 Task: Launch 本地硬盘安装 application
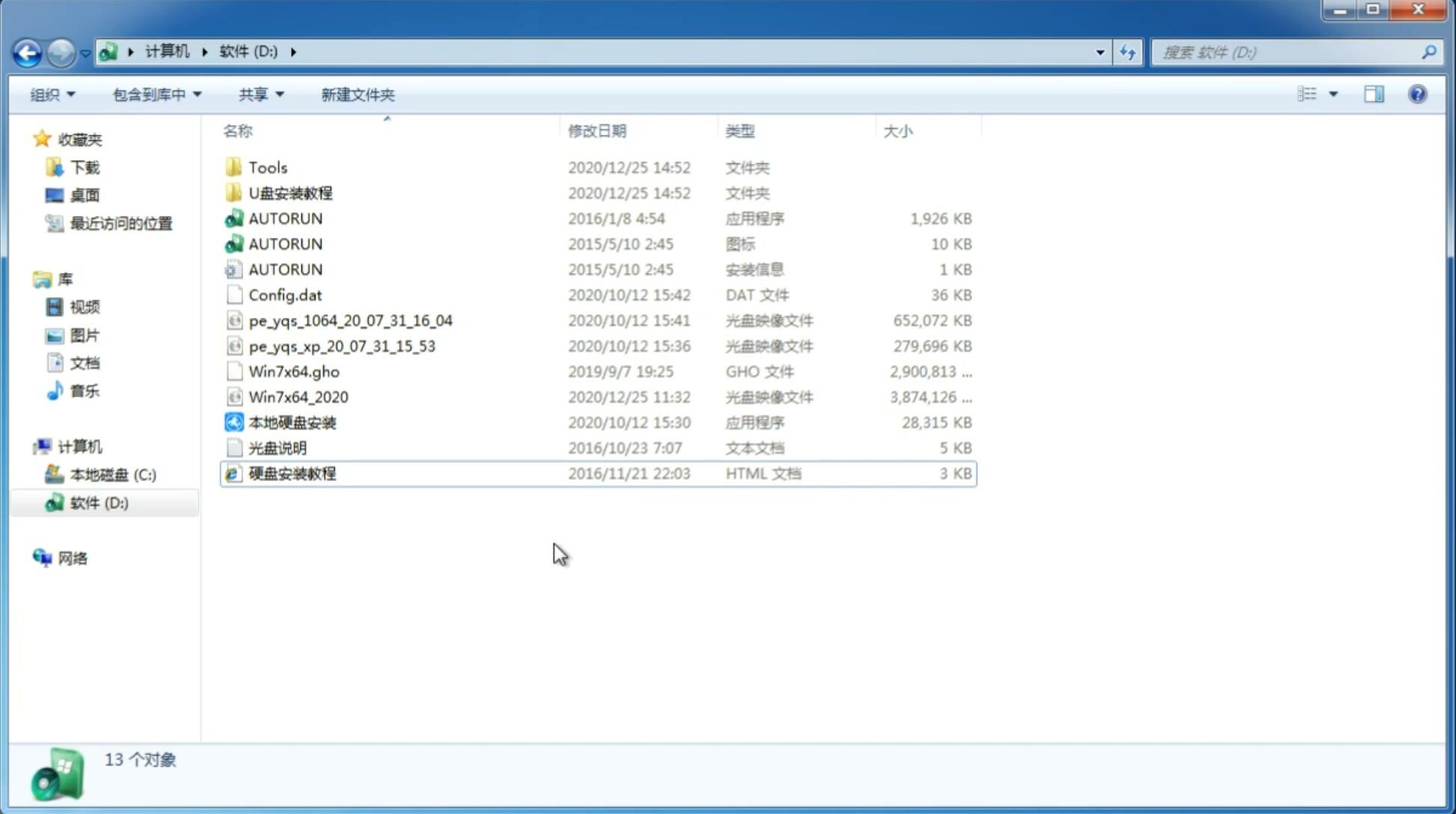click(292, 422)
